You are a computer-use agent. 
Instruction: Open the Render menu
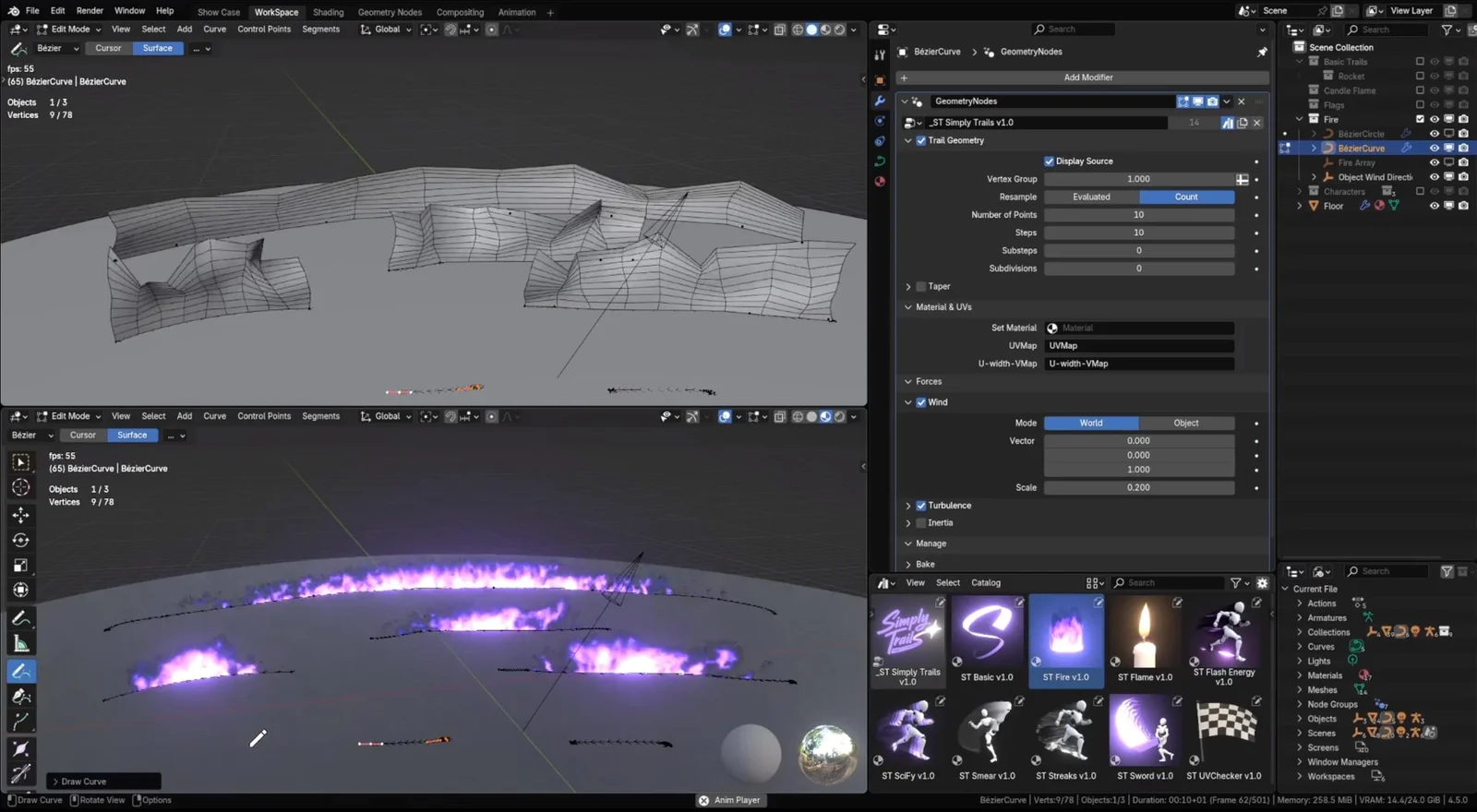click(x=90, y=11)
